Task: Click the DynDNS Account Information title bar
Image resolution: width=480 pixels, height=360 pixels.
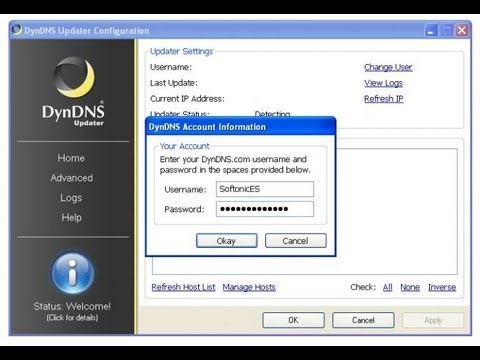Action: (x=241, y=127)
